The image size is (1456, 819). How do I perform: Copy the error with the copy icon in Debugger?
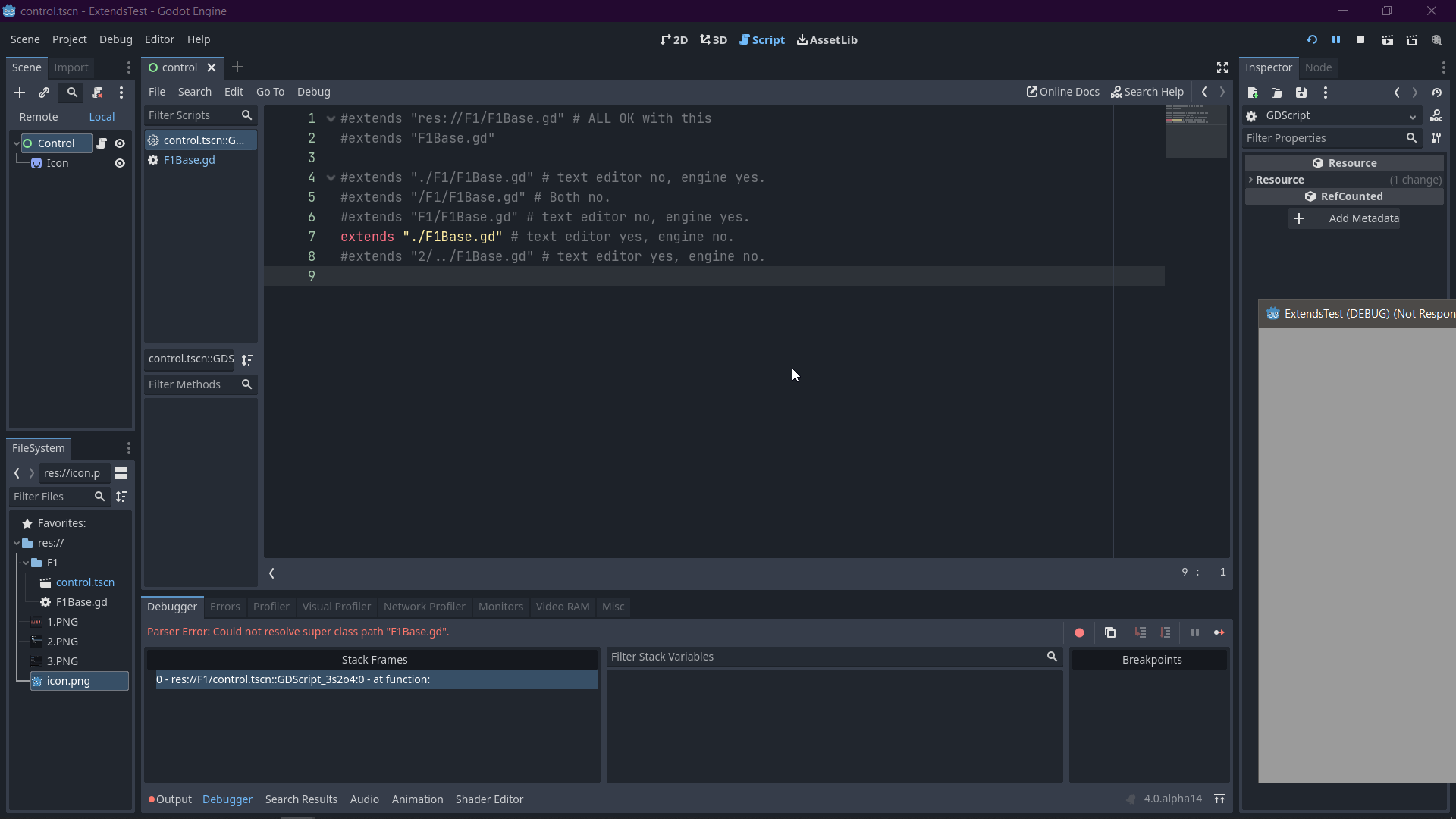(x=1110, y=632)
